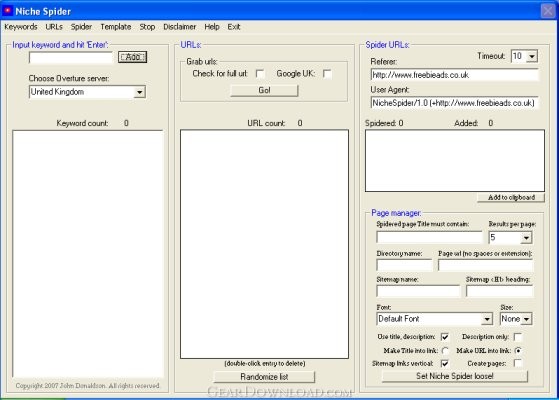Click inside the Spider URLs results box
This screenshot has height=400, width=559.
pyautogui.click(x=455, y=160)
